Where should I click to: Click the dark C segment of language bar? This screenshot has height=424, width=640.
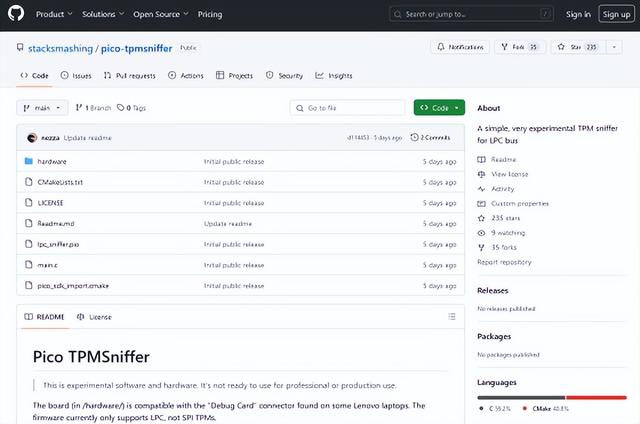tap(521, 397)
